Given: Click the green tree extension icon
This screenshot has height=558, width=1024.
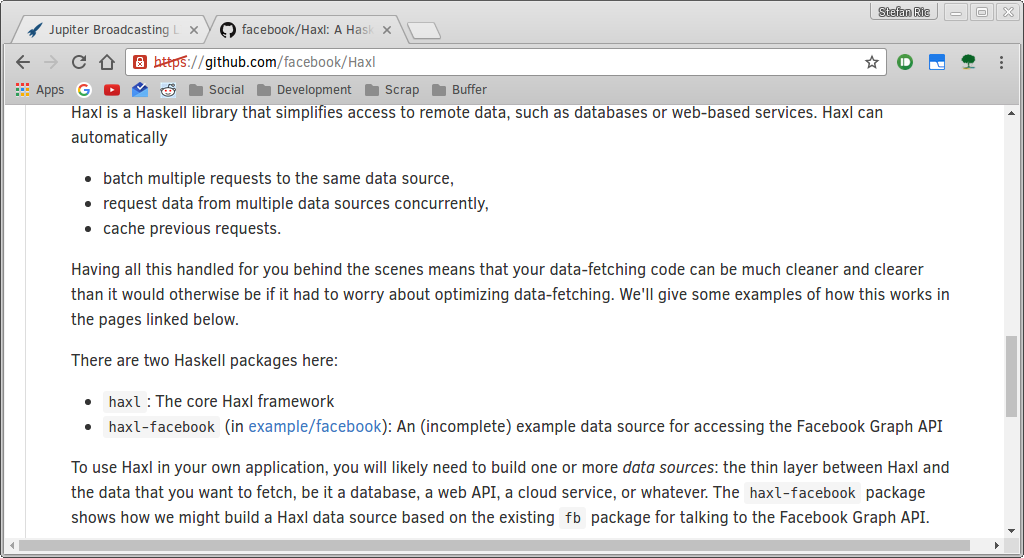Looking at the screenshot, I should click(x=968, y=62).
